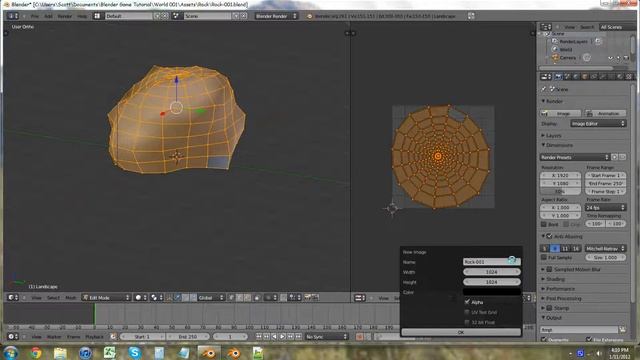Image resolution: width=640 pixels, height=360 pixels.
Task: Toggle the Full Sample checkbox
Action: 544,258
